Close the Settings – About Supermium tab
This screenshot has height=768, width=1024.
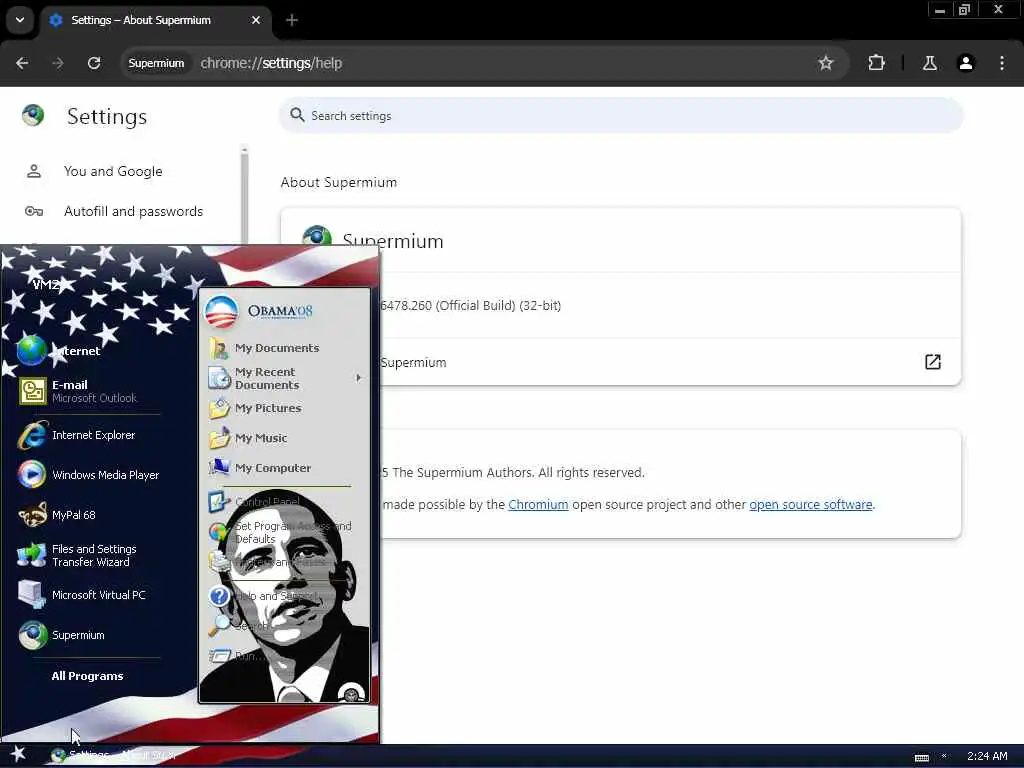(256, 20)
